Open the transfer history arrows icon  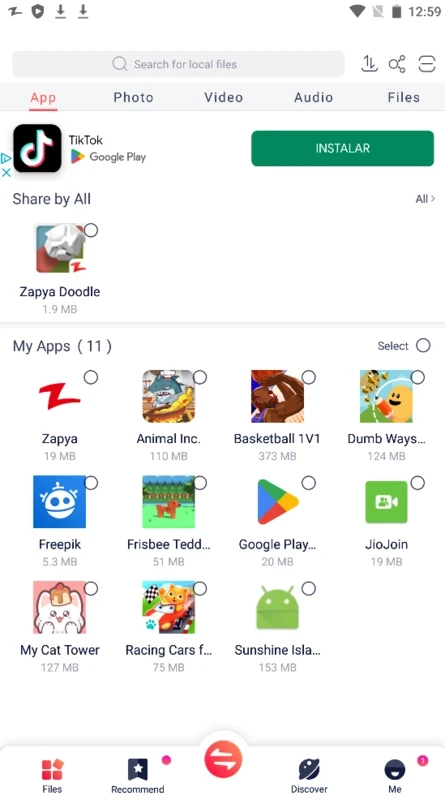pos(369,64)
